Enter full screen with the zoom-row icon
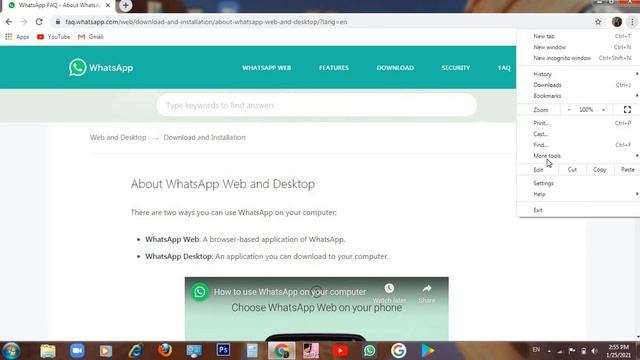The height and width of the screenshot is (360, 640). (x=627, y=110)
